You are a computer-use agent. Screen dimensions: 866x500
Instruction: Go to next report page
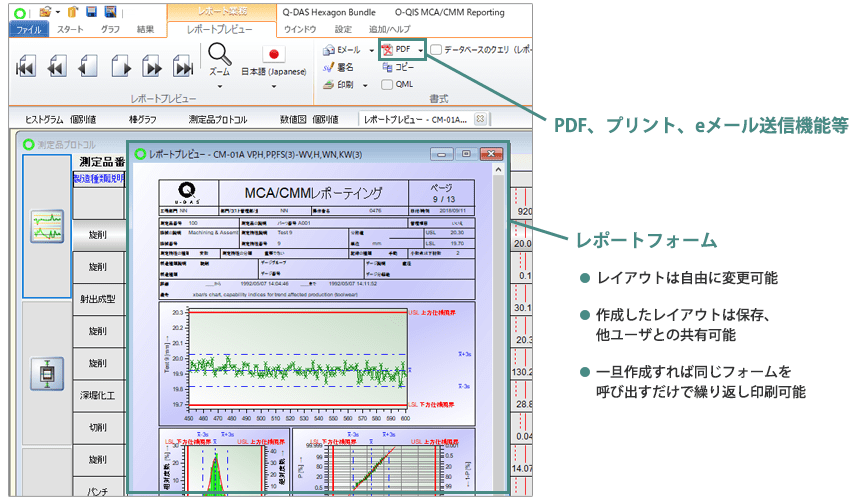click(120, 67)
